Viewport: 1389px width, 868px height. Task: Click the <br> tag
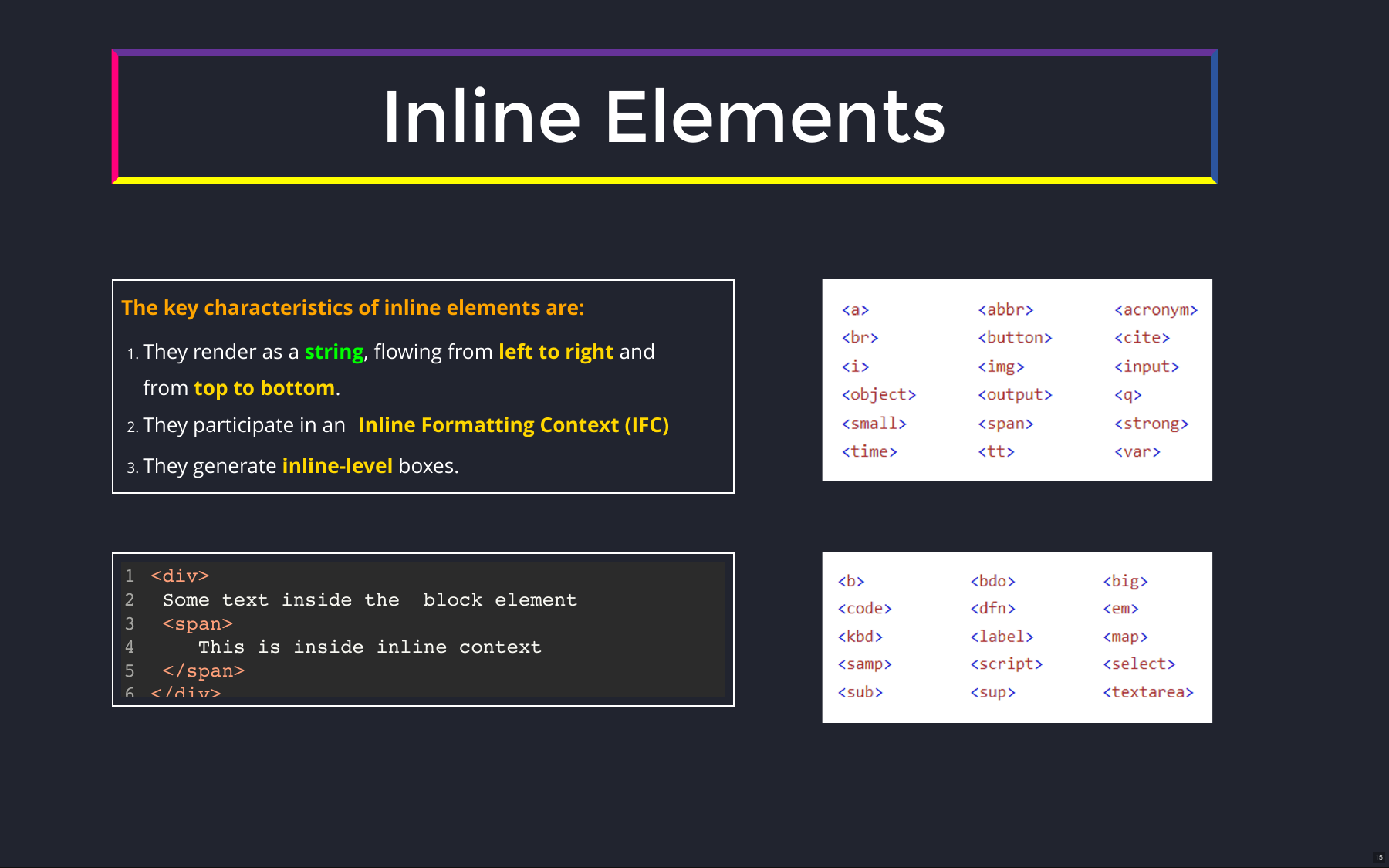(x=860, y=337)
